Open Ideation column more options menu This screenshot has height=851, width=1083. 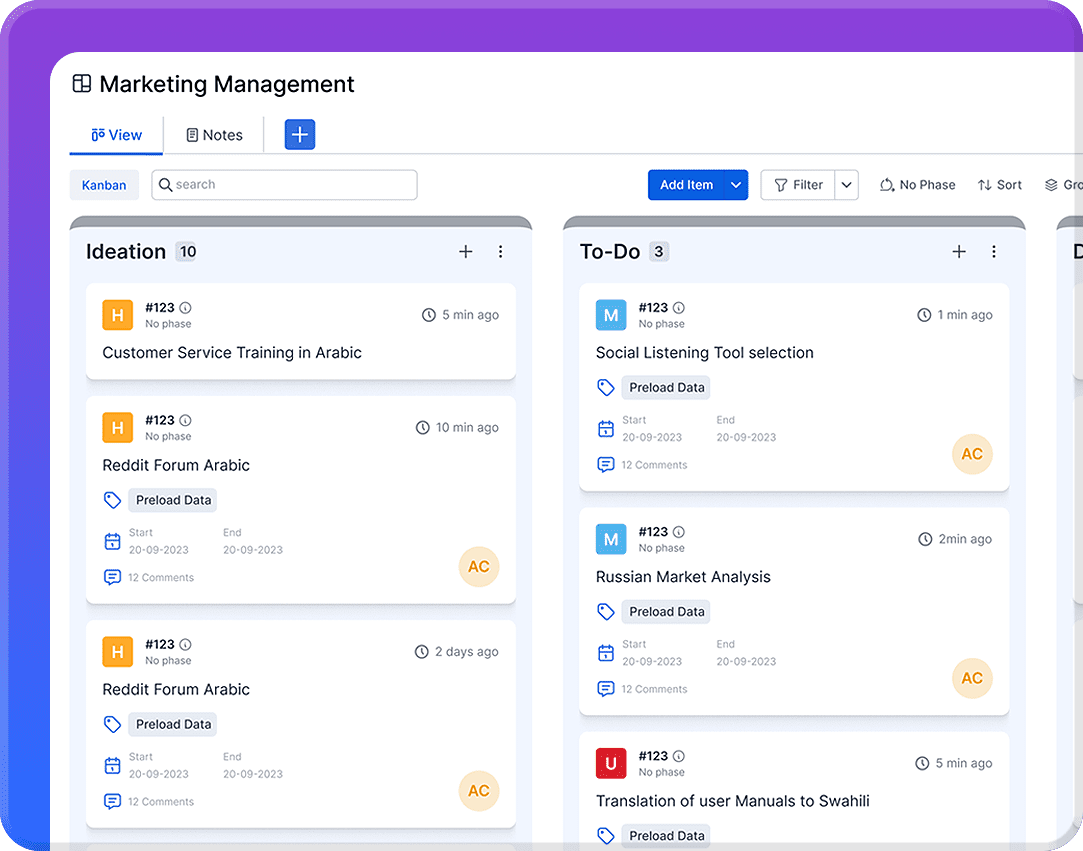coord(501,251)
